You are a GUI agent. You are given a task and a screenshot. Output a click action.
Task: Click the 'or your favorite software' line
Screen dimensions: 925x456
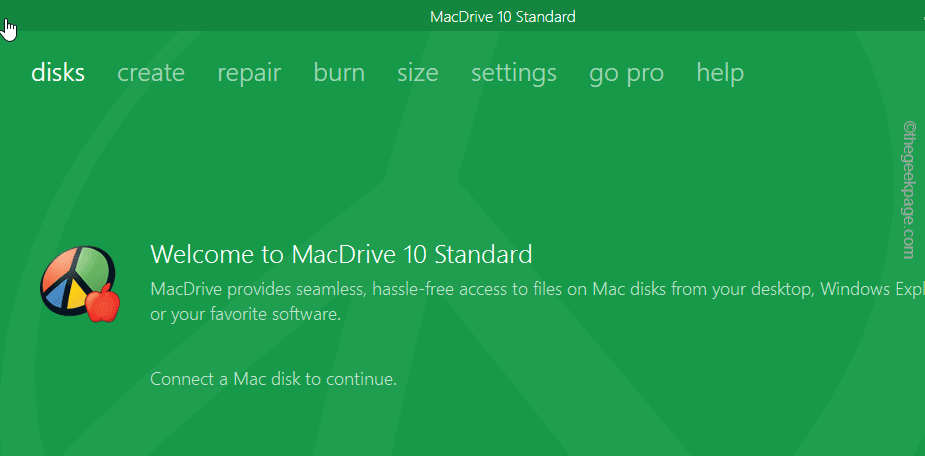tap(245, 314)
